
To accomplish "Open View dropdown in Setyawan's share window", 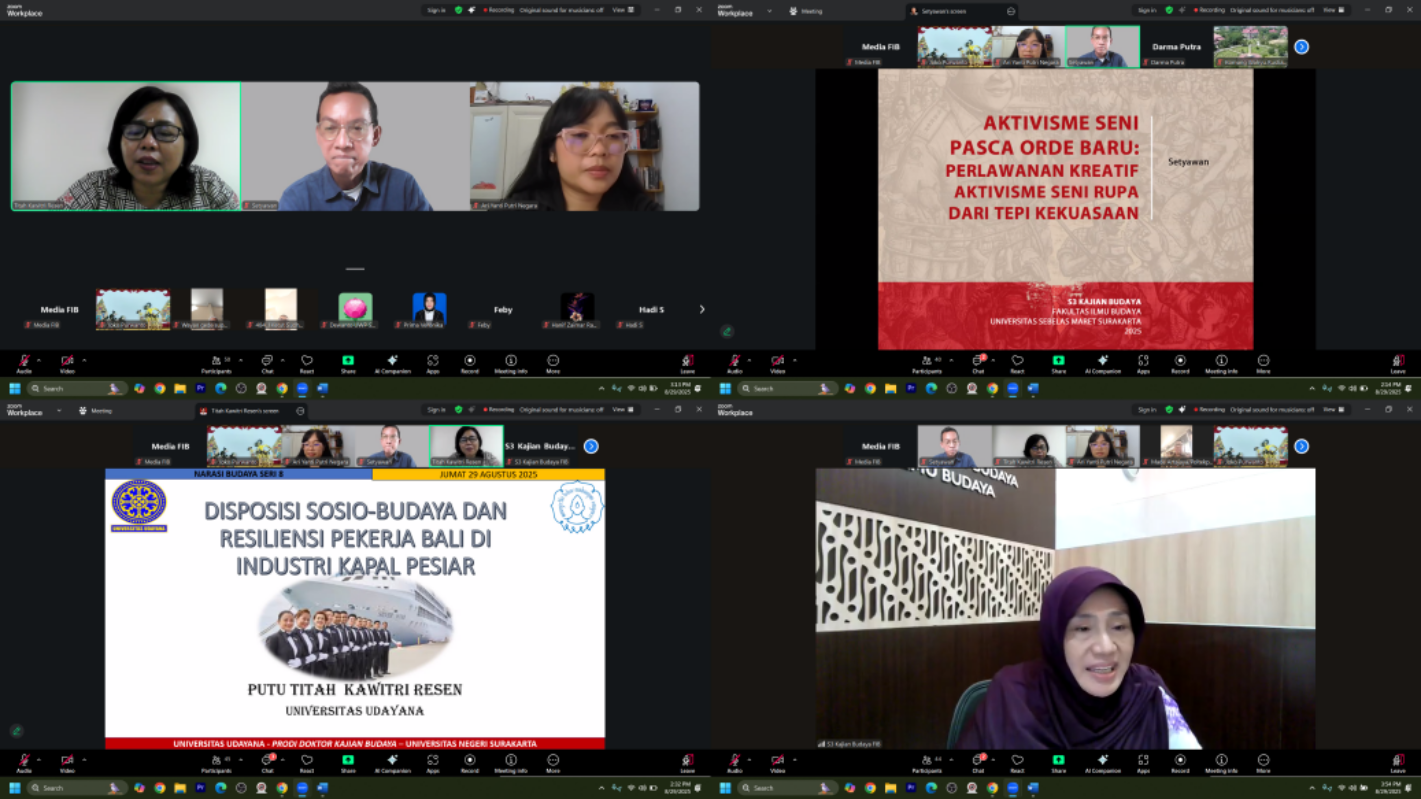I will pos(1334,10).
